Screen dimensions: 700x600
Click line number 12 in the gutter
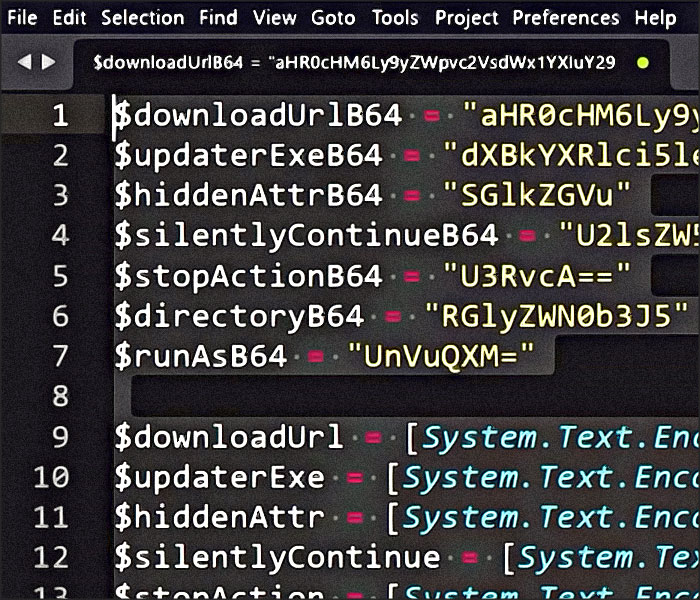pyautogui.click(x=51, y=557)
